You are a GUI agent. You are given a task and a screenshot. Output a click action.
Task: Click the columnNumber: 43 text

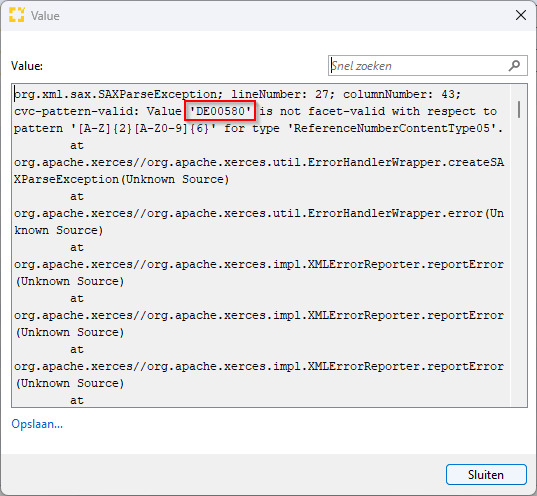tap(402, 94)
